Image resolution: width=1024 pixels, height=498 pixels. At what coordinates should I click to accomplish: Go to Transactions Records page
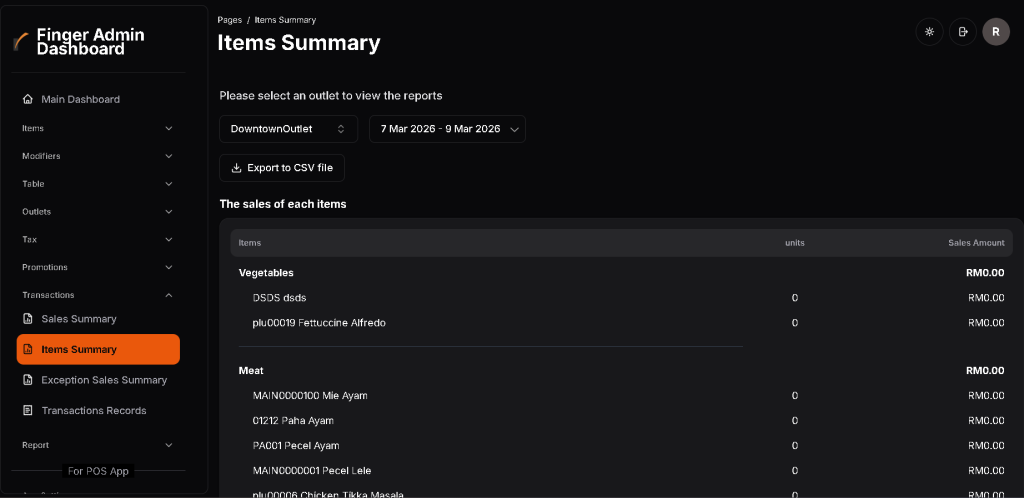pos(93,411)
